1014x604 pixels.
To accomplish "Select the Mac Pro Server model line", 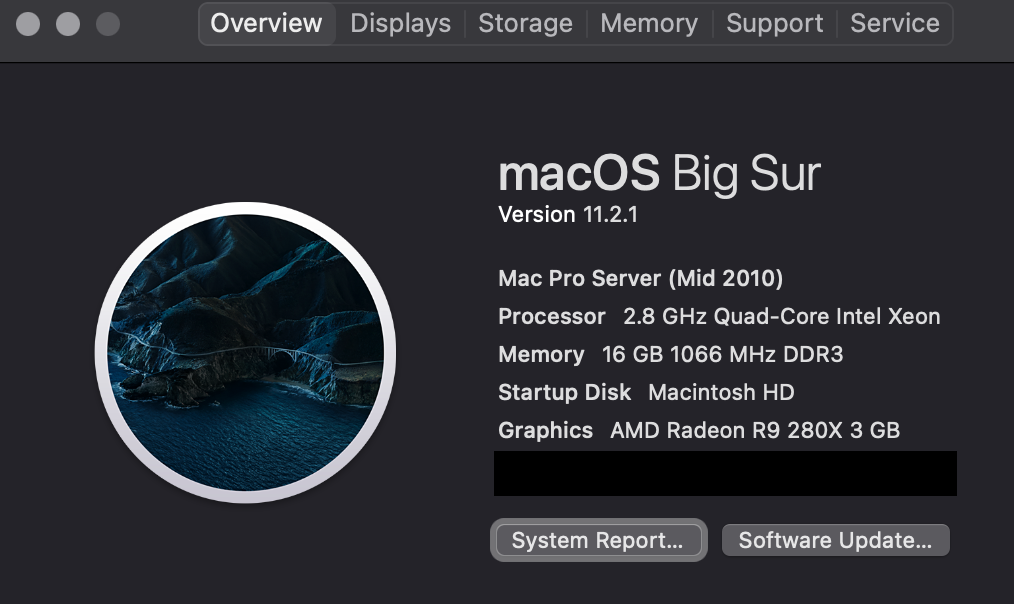I will click(x=640, y=279).
